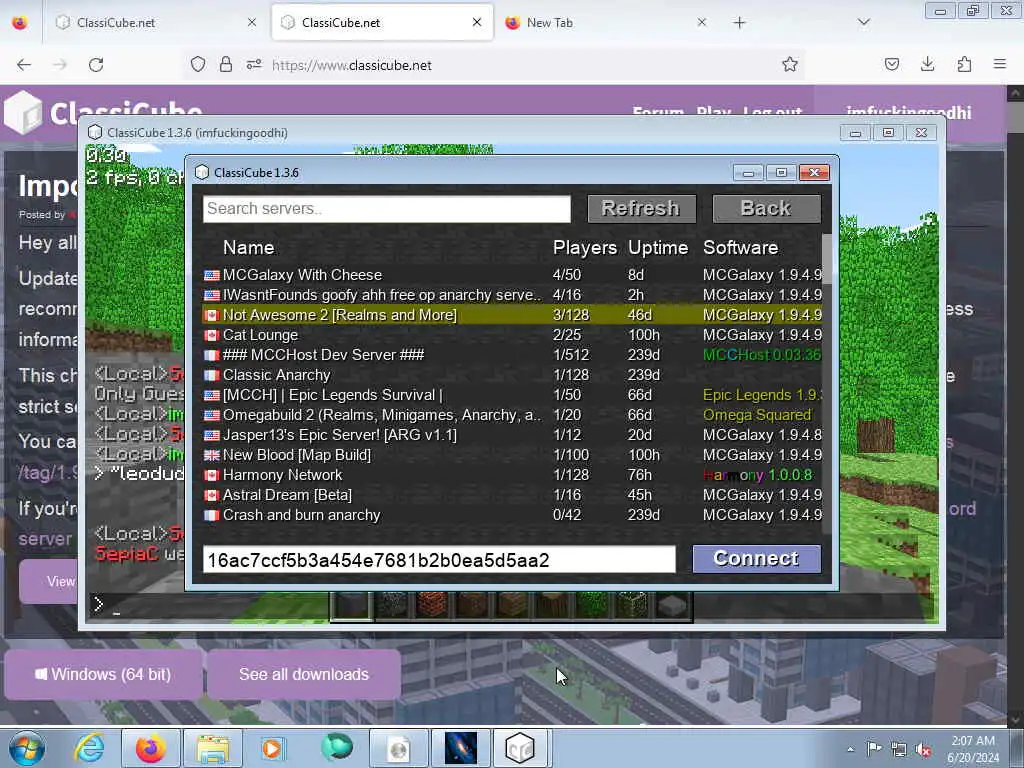1024x768 pixels.
Task: Select the Omegabuild 2 server row
Action: coord(513,415)
